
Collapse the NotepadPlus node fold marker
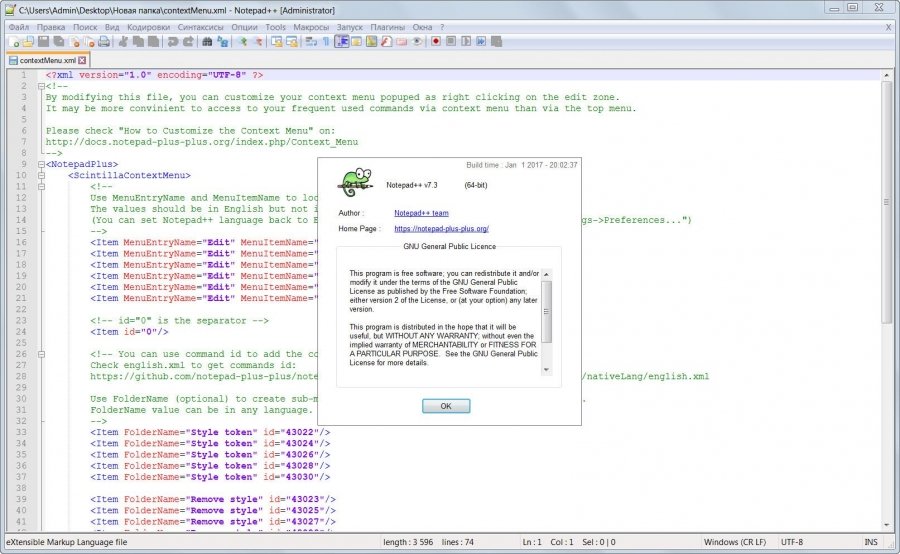(40, 164)
